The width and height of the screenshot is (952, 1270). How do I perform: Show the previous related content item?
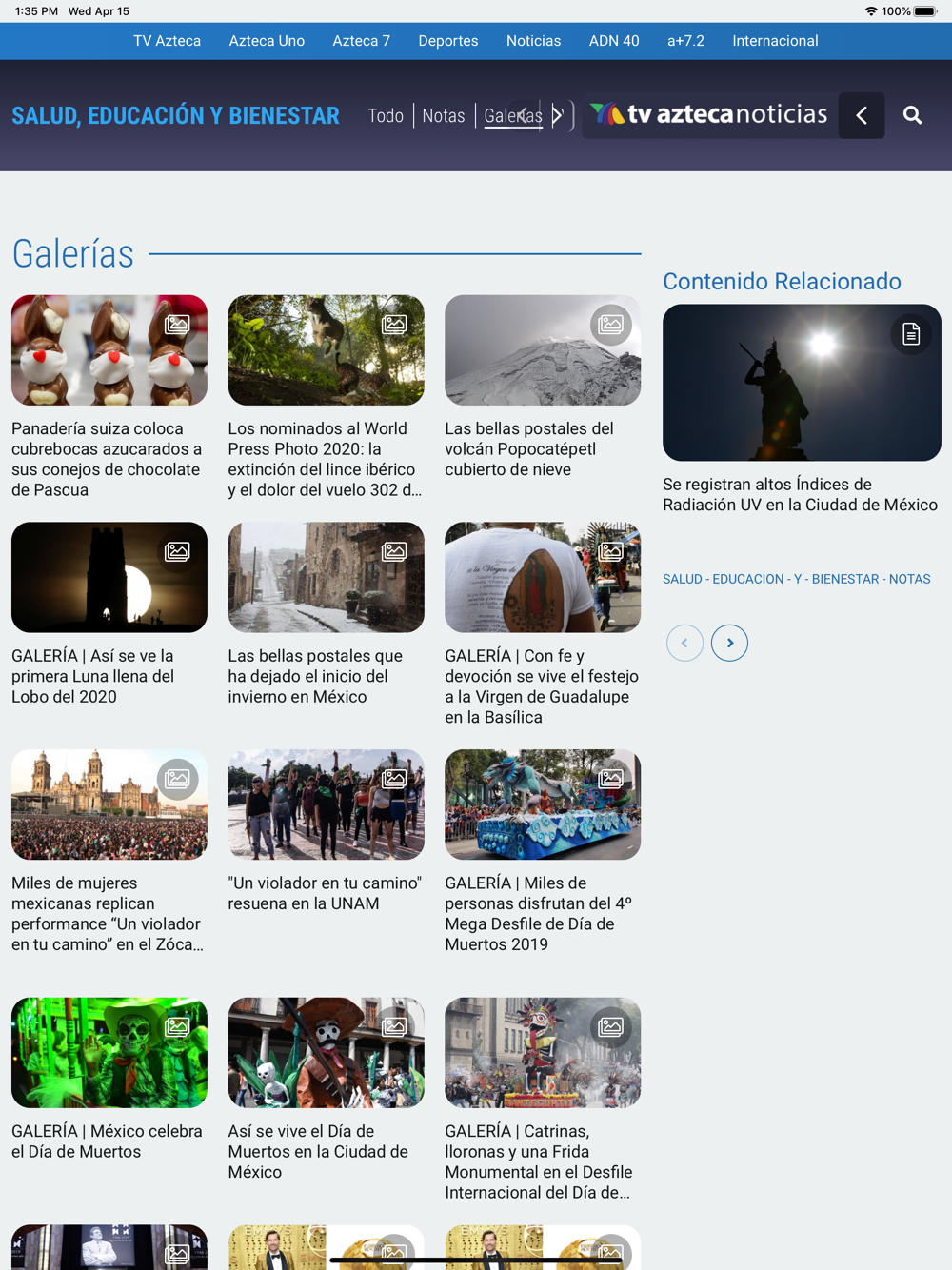(684, 643)
